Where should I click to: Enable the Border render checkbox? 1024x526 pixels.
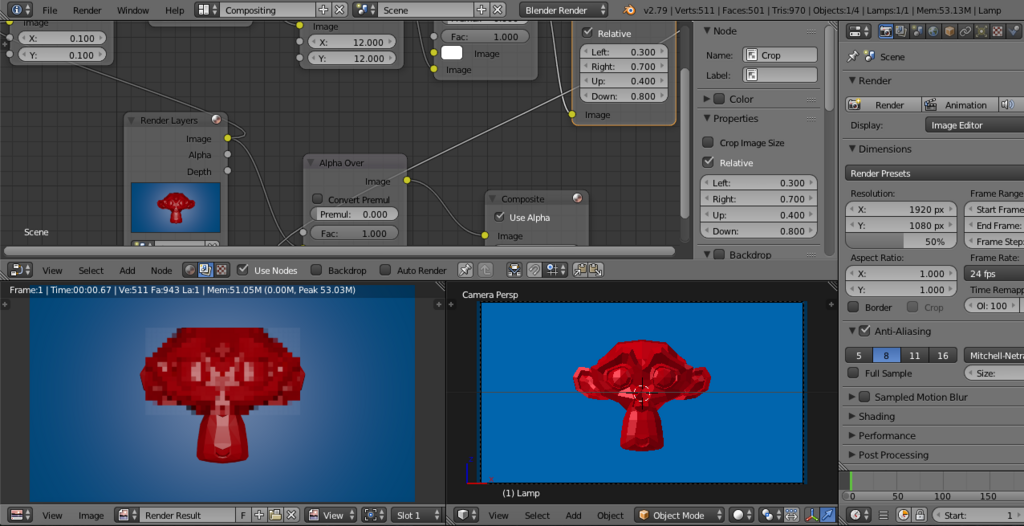853,307
